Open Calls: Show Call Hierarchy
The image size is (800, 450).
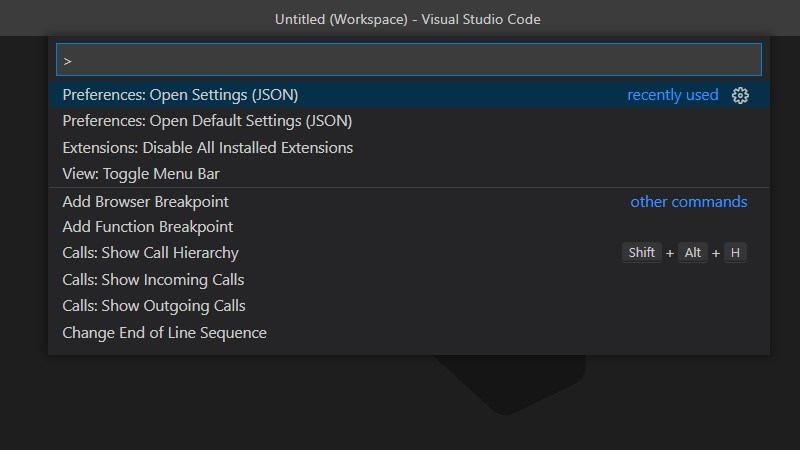tap(151, 253)
